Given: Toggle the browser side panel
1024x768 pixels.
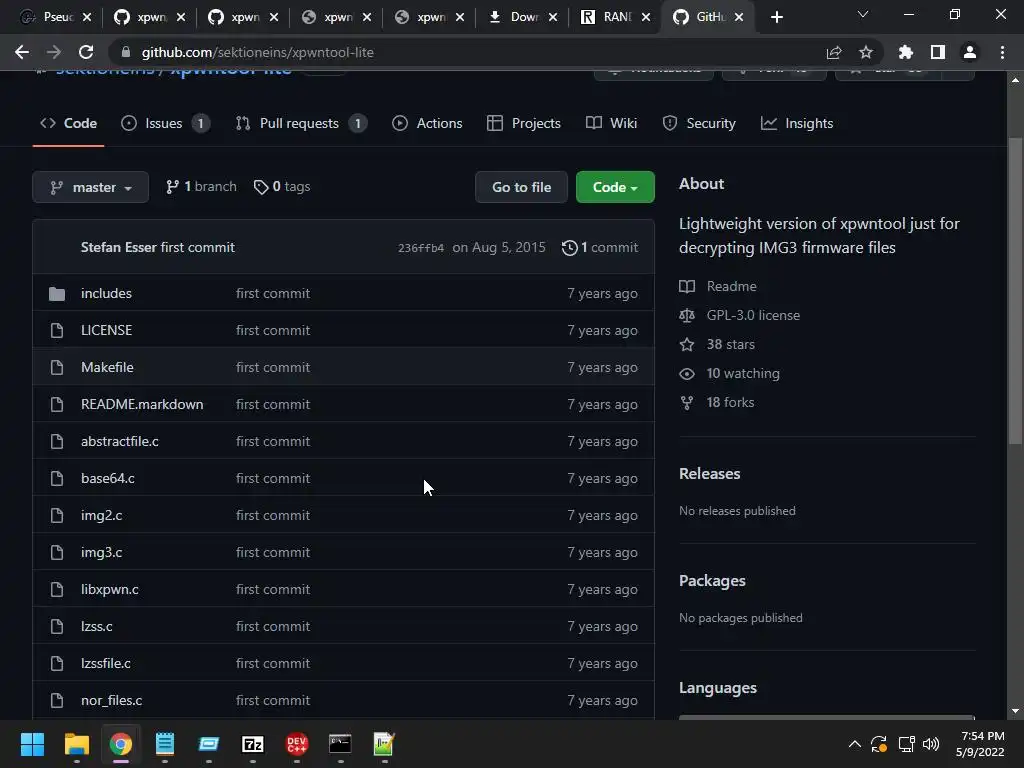Looking at the screenshot, I should coord(938,52).
